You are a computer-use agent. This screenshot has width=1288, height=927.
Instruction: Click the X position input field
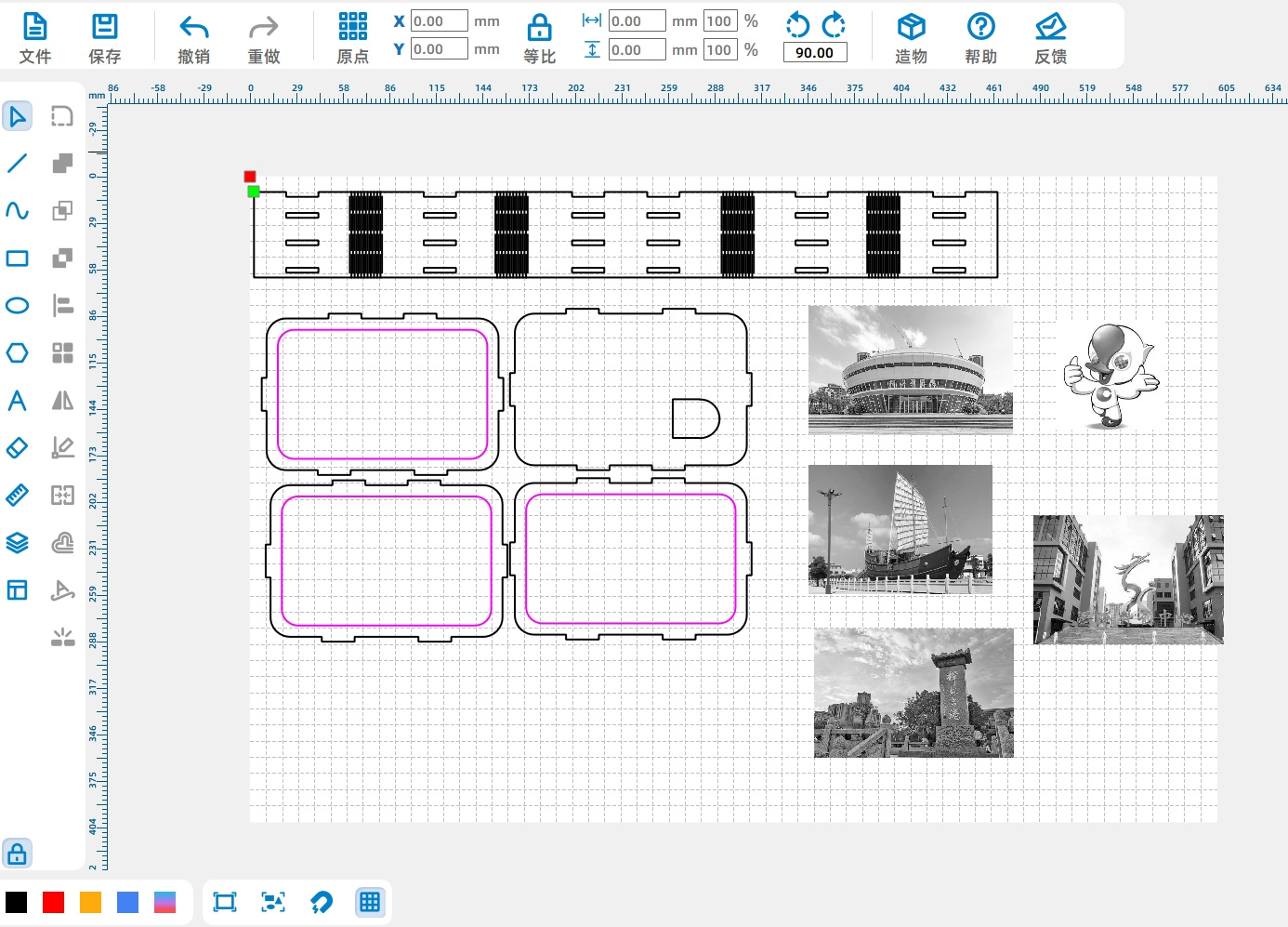pyautogui.click(x=439, y=21)
